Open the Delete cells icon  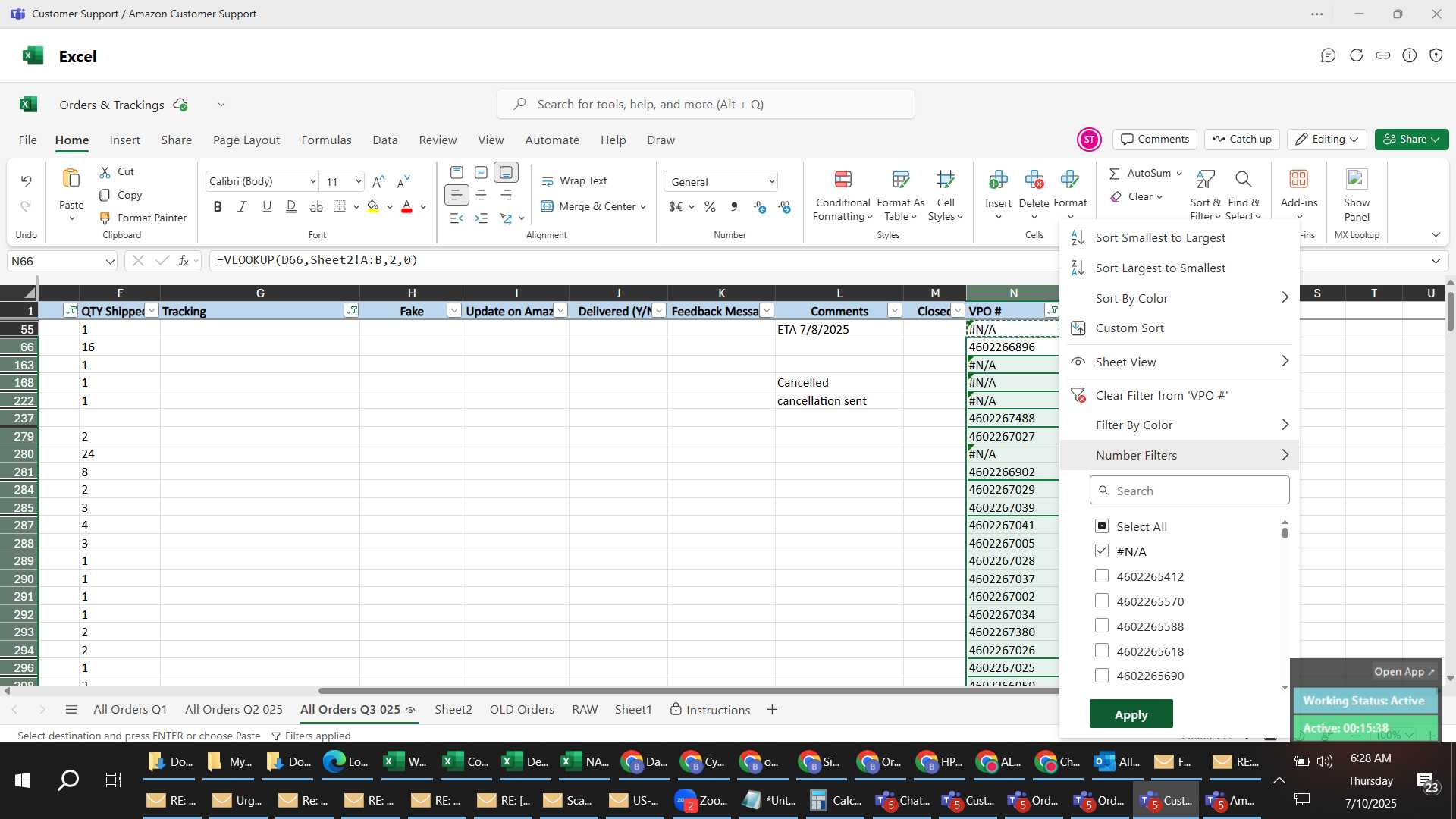point(1034,180)
